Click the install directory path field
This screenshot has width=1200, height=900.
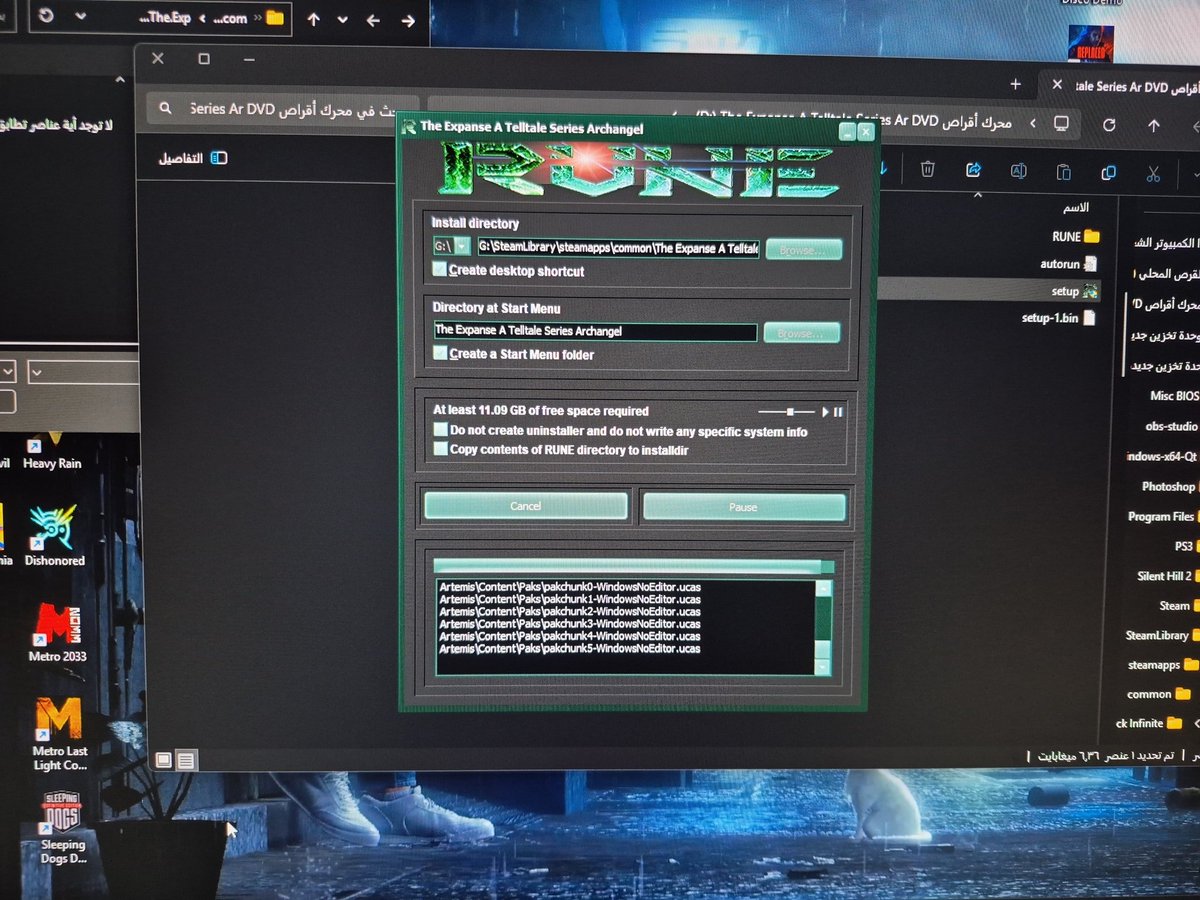pyautogui.click(x=618, y=247)
